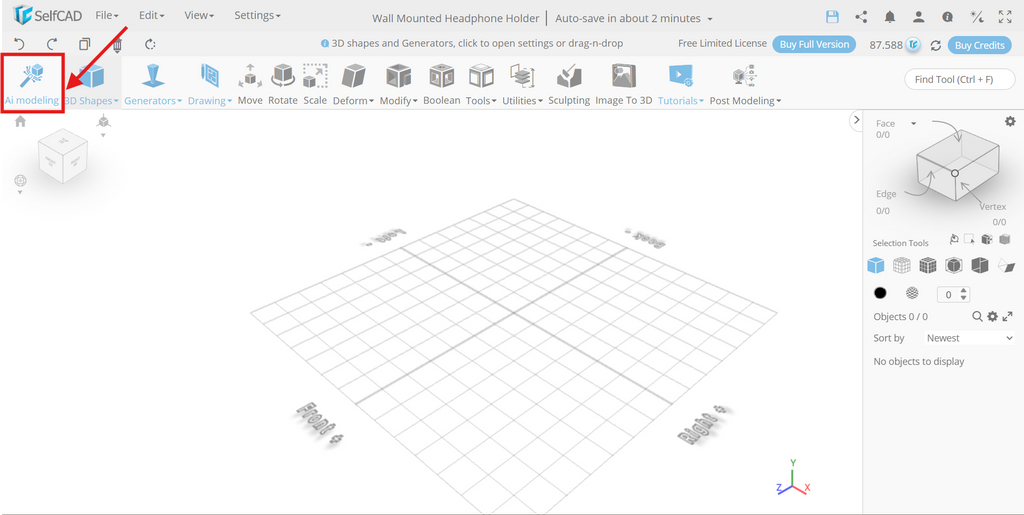Open the Edit menu
1024x515 pixels.
(152, 16)
